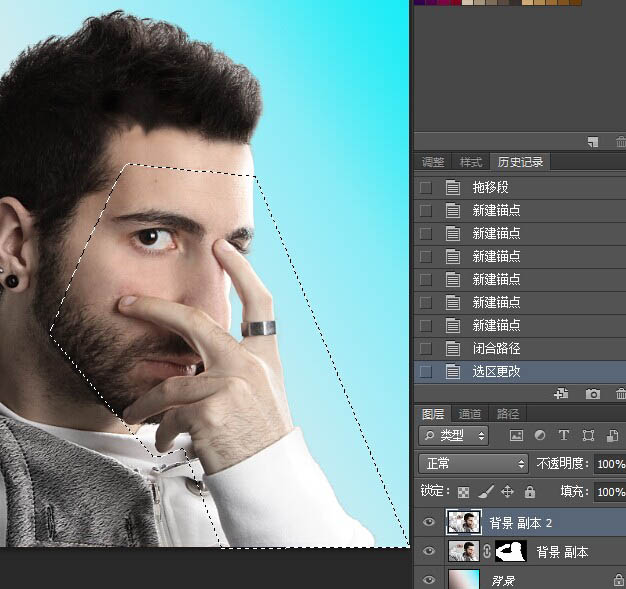Pick the magenta swatch

click(x=443, y=2)
